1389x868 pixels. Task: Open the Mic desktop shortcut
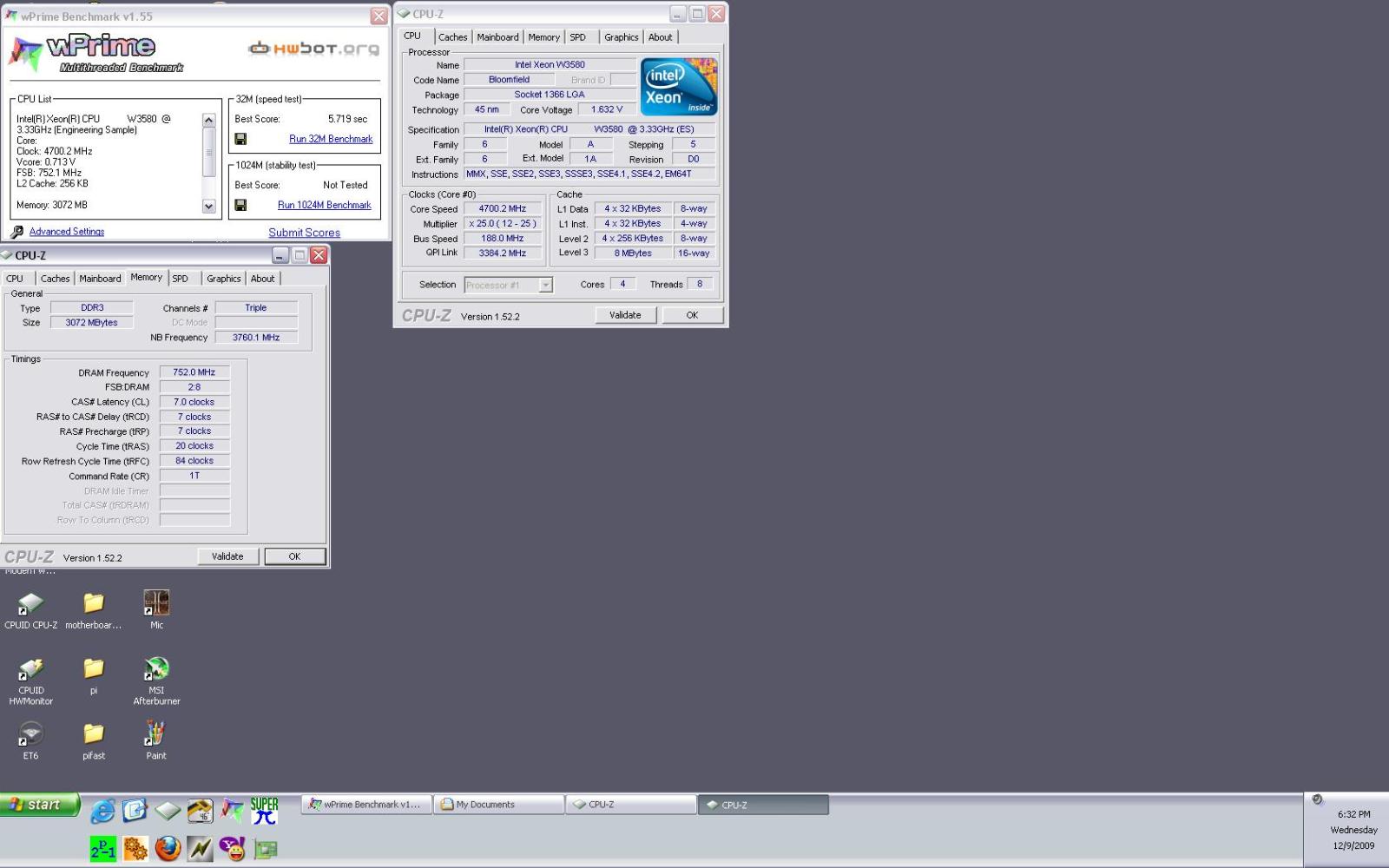click(x=156, y=610)
